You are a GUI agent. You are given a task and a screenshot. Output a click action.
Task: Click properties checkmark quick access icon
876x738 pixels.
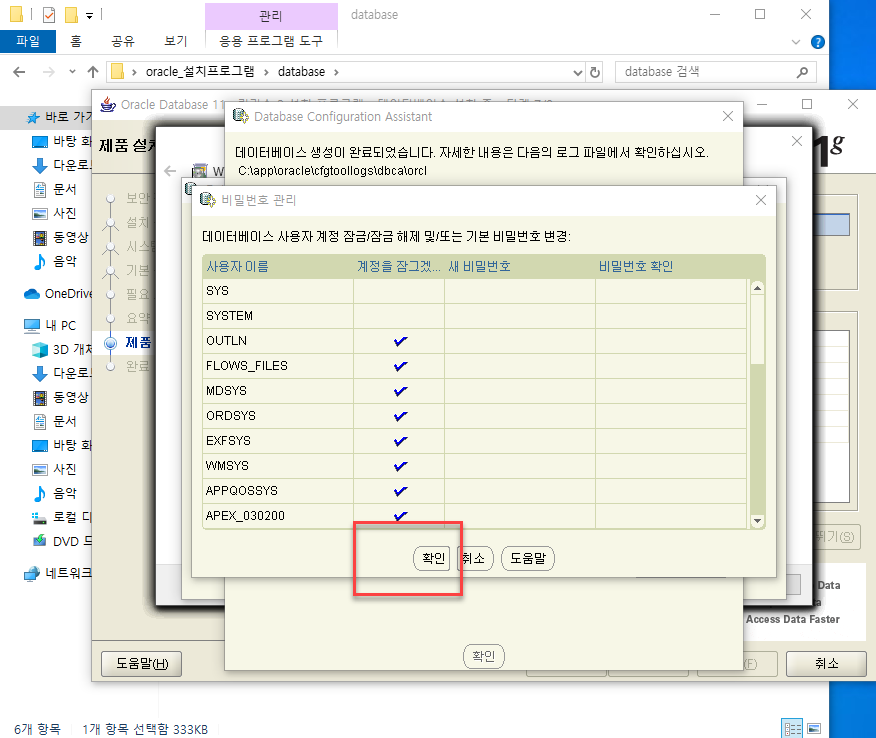point(49,15)
